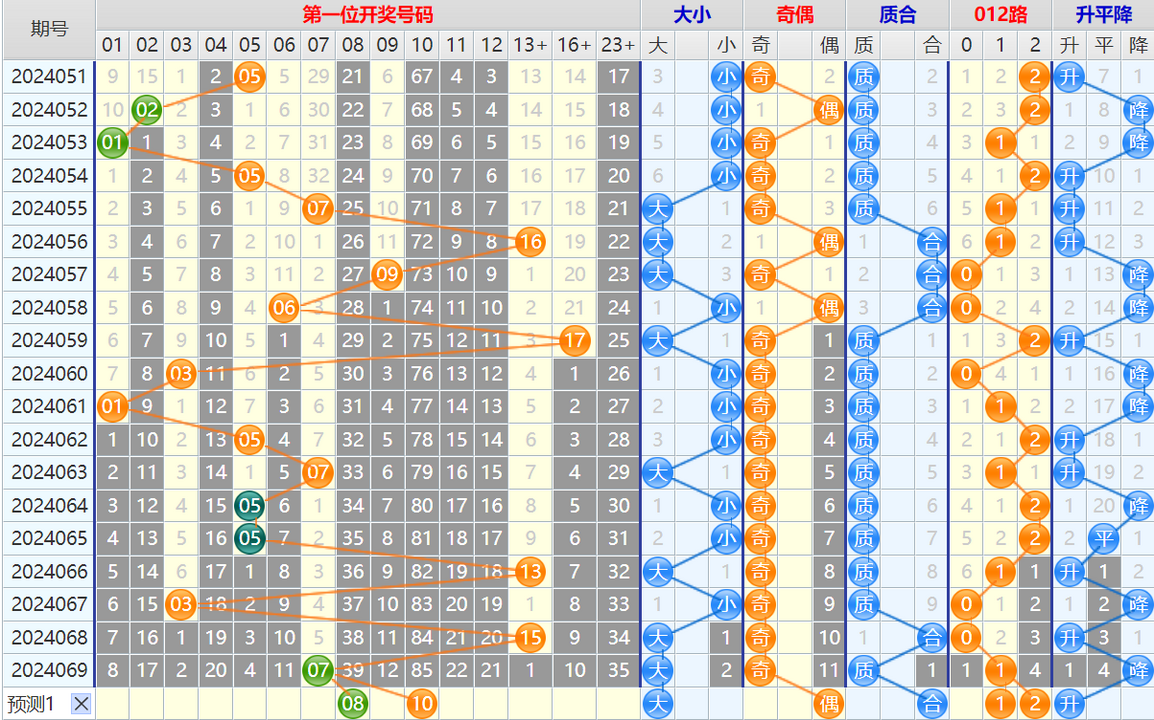
Task: Click the orange 偶 ball in prediction row
Action: click(829, 703)
